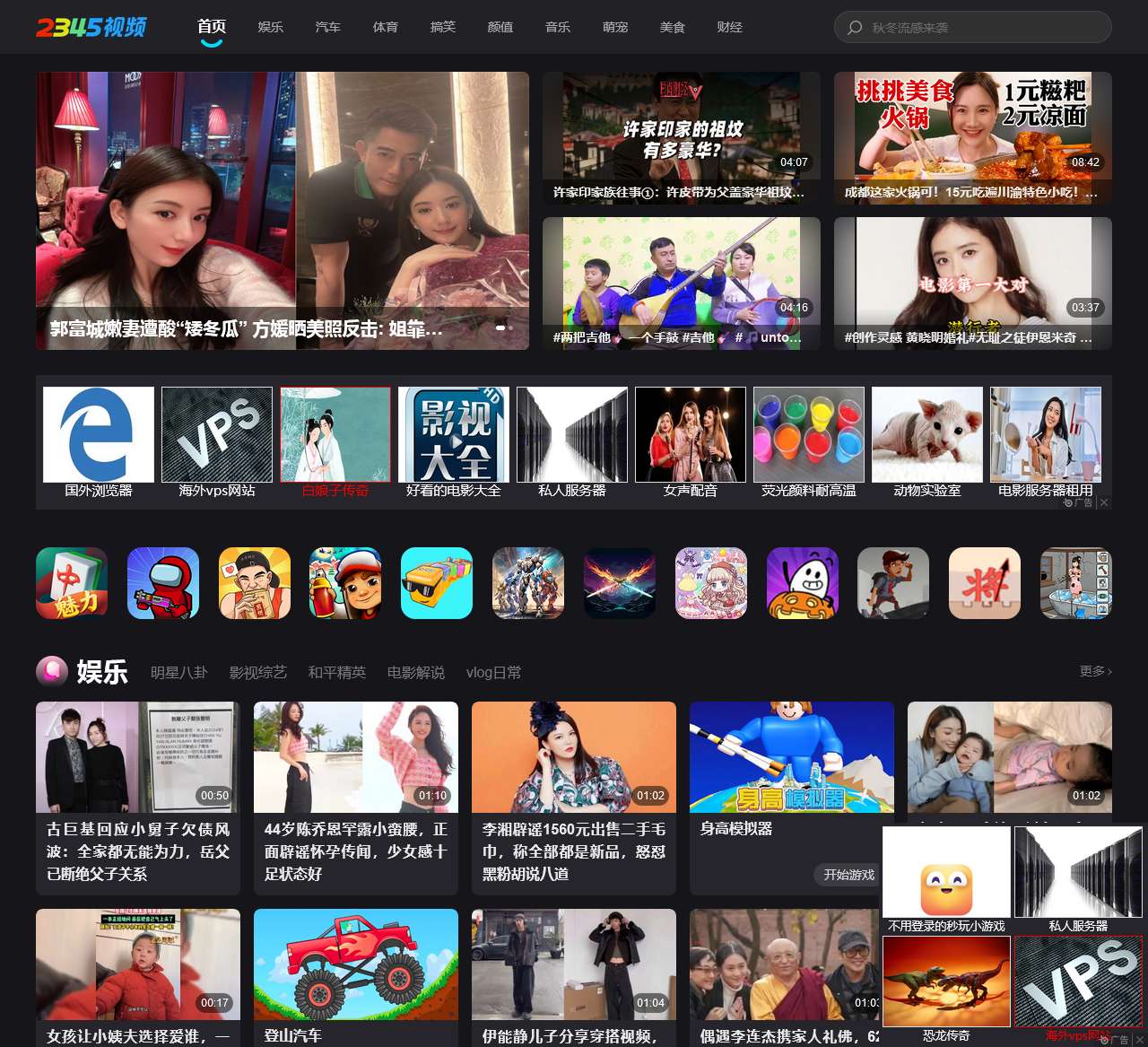
Task: Open the mecha robot game icon
Action: [x=528, y=583]
